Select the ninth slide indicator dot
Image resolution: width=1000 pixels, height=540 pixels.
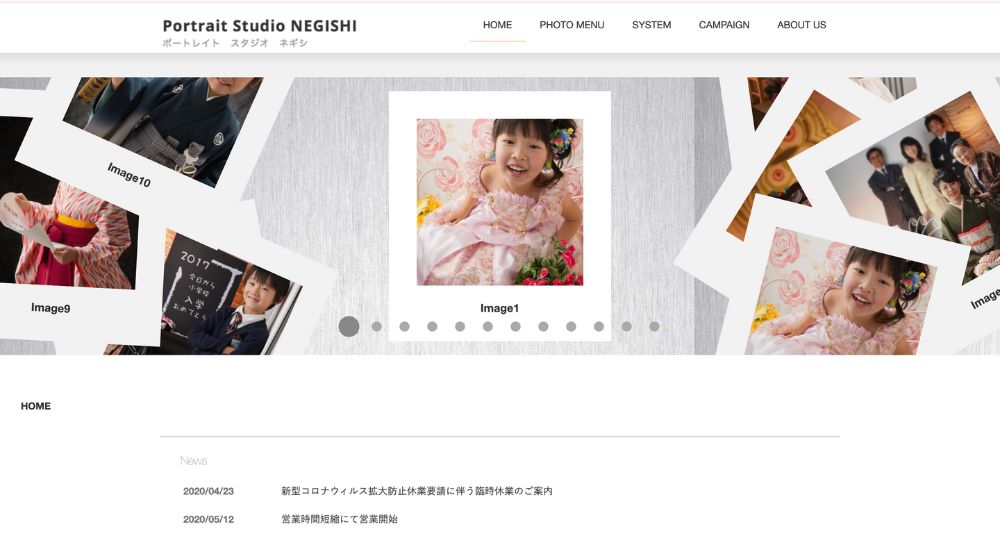pyautogui.click(x=571, y=326)
